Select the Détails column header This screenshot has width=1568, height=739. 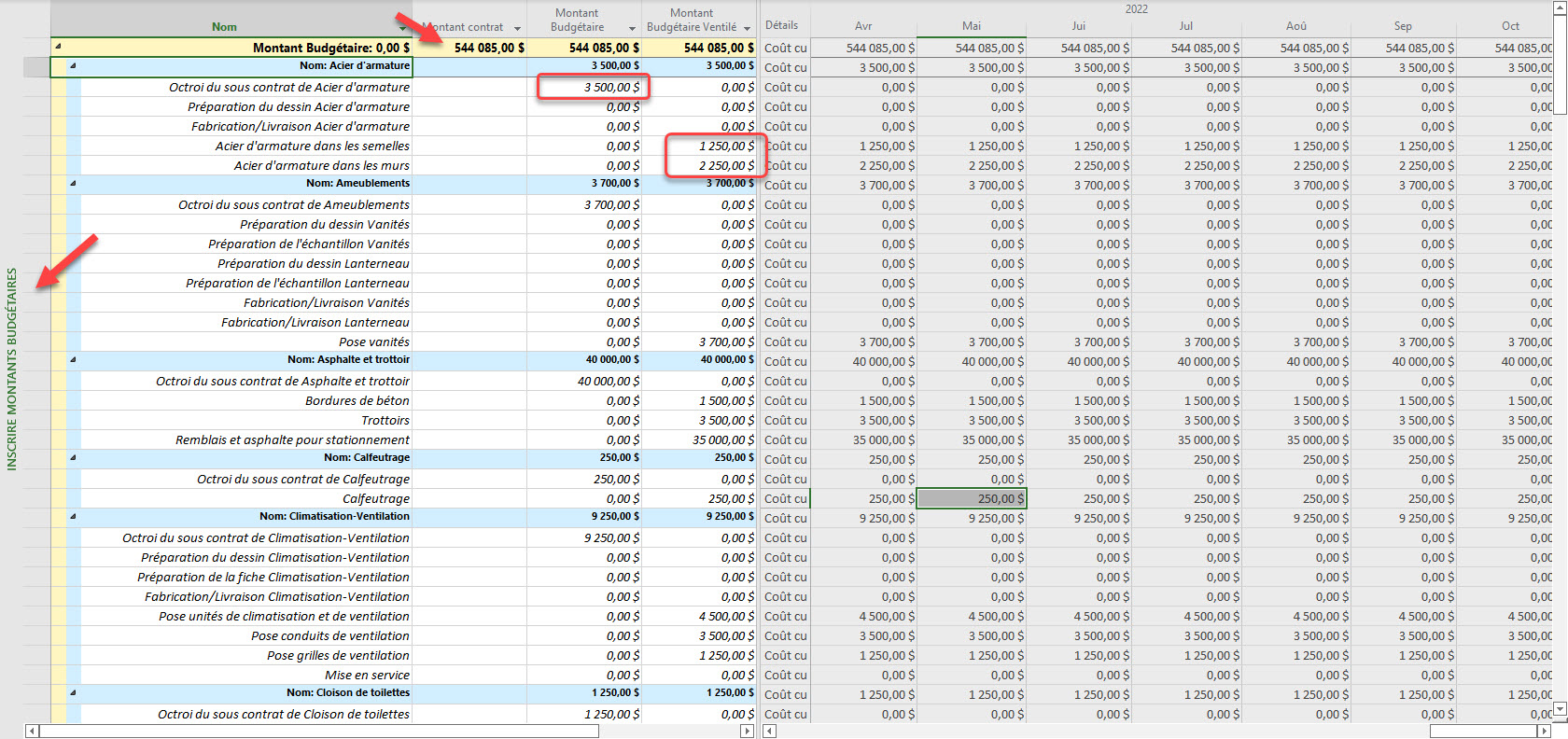[x=781, y=25]
